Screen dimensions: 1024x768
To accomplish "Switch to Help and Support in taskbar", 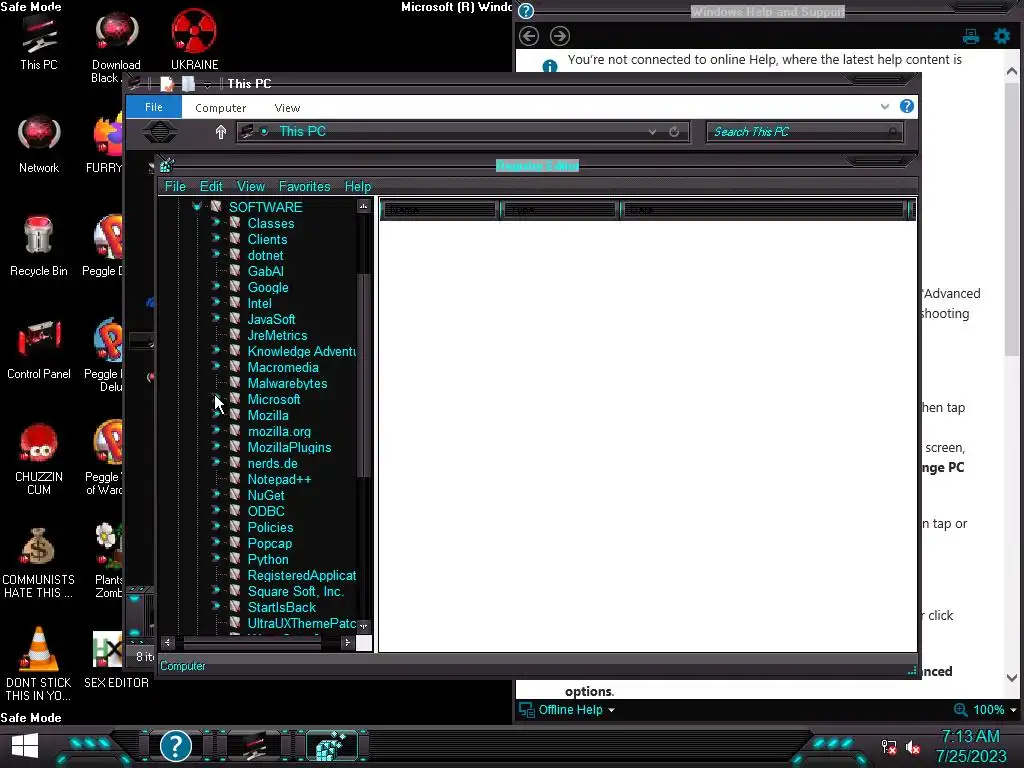I will 176,746.
